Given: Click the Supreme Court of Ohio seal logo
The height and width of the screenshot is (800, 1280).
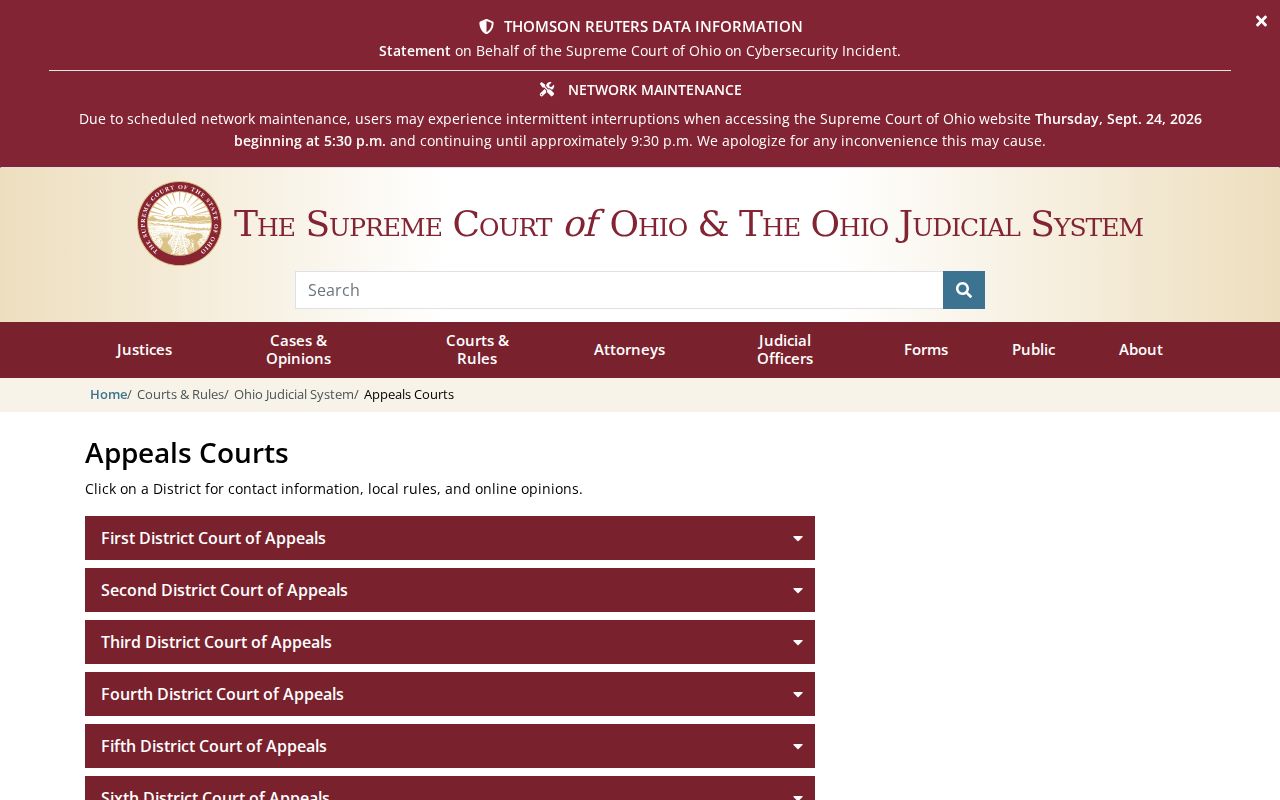Looking at the screenshot, I should (180, 223).
